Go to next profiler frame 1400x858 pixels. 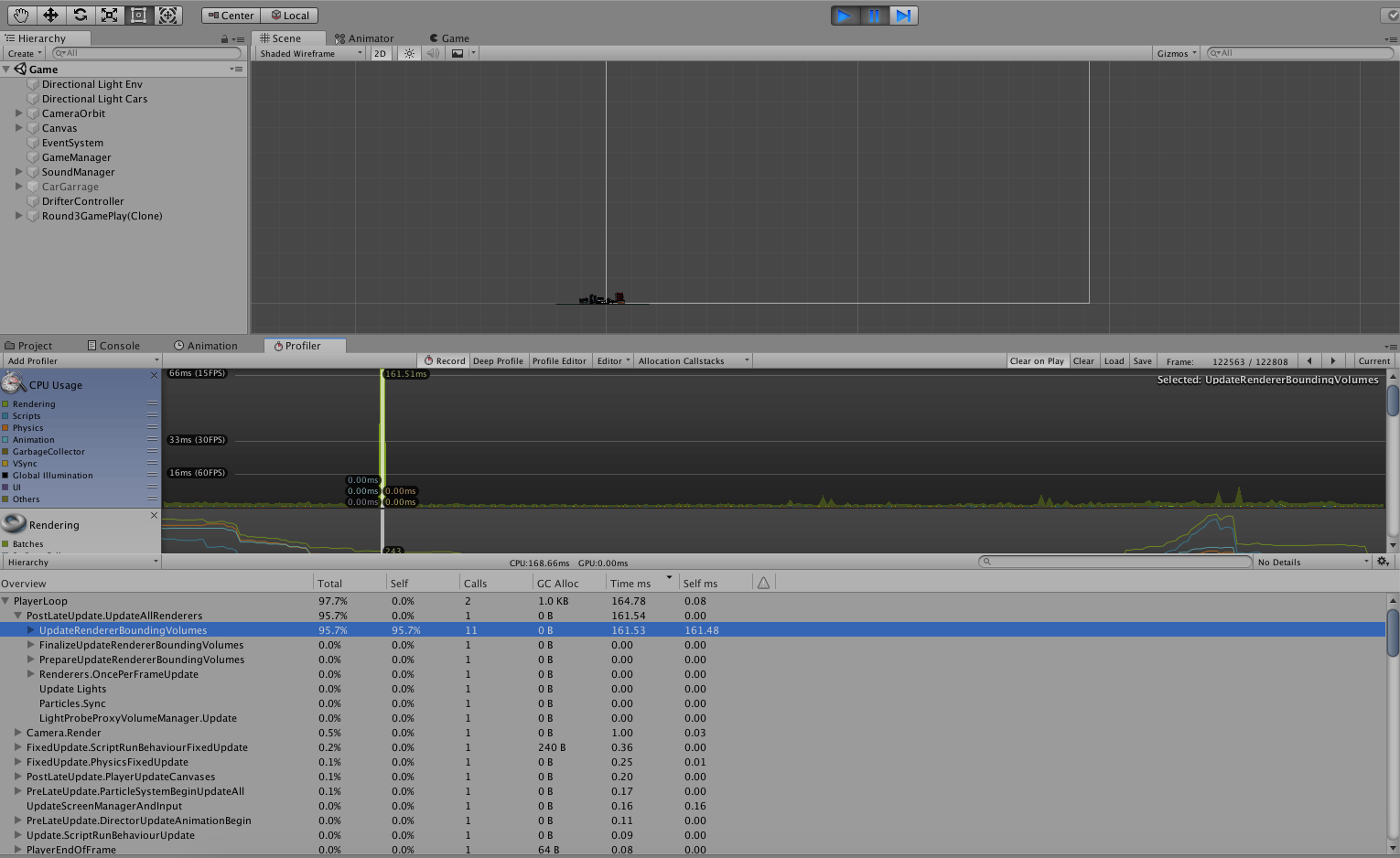coord(1333,360)
